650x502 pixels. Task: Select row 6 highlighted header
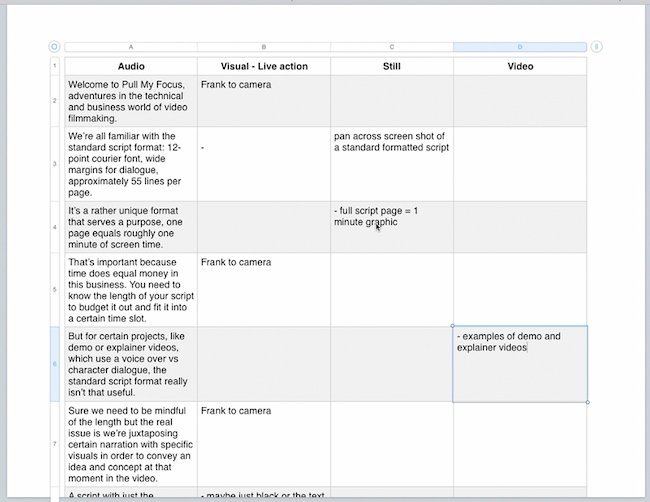point(55,364)
